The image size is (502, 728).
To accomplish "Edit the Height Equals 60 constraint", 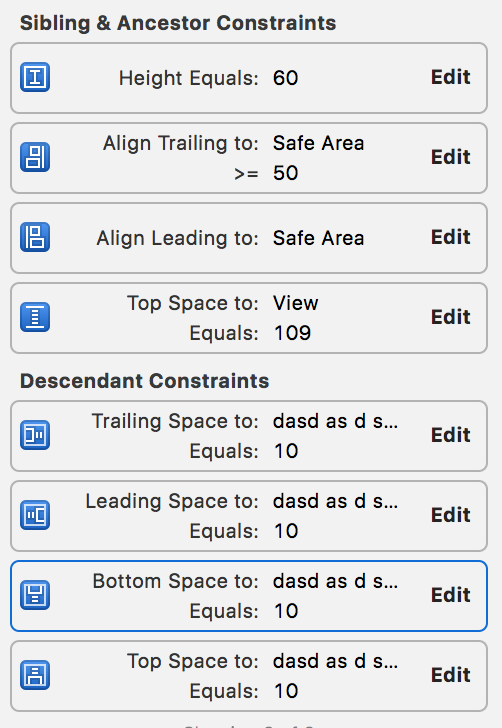I will (x=450, y=77).
